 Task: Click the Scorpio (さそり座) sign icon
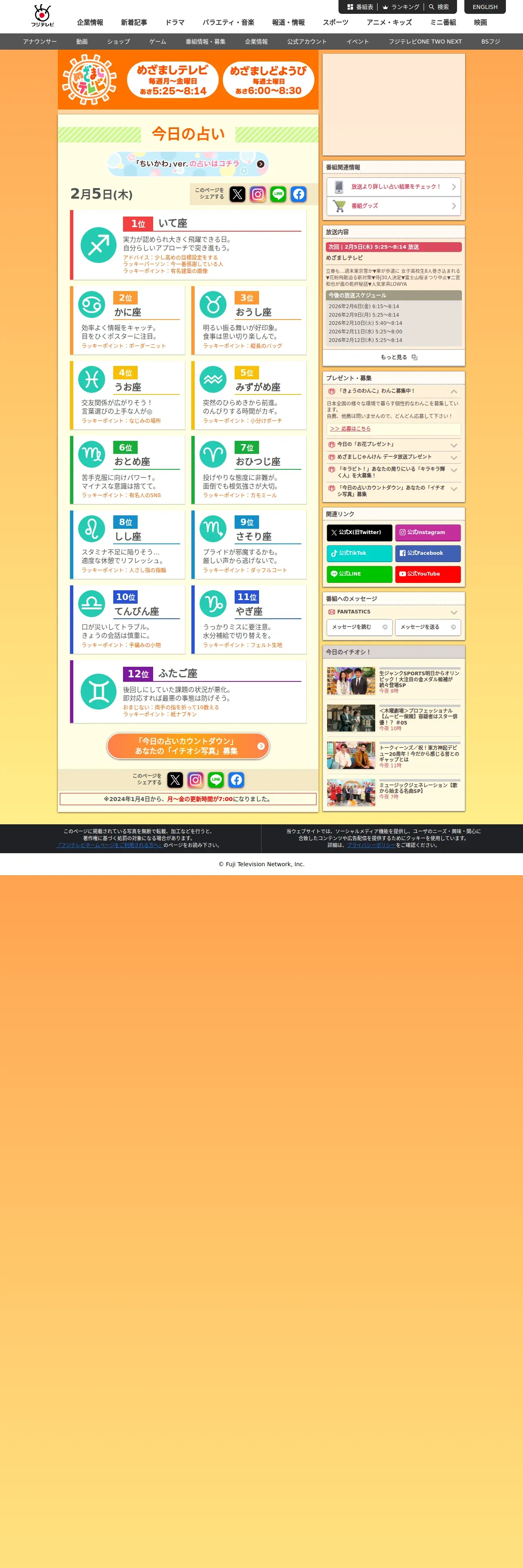tap(213, 529)
